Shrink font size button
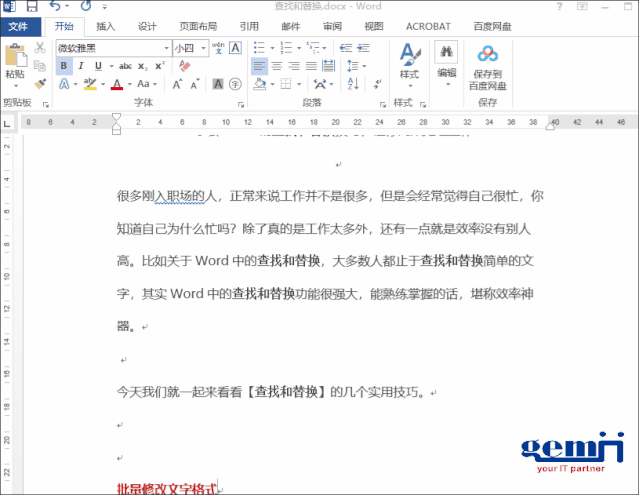The height and width of the screenshot is (495, 639). tap(195, 84)
